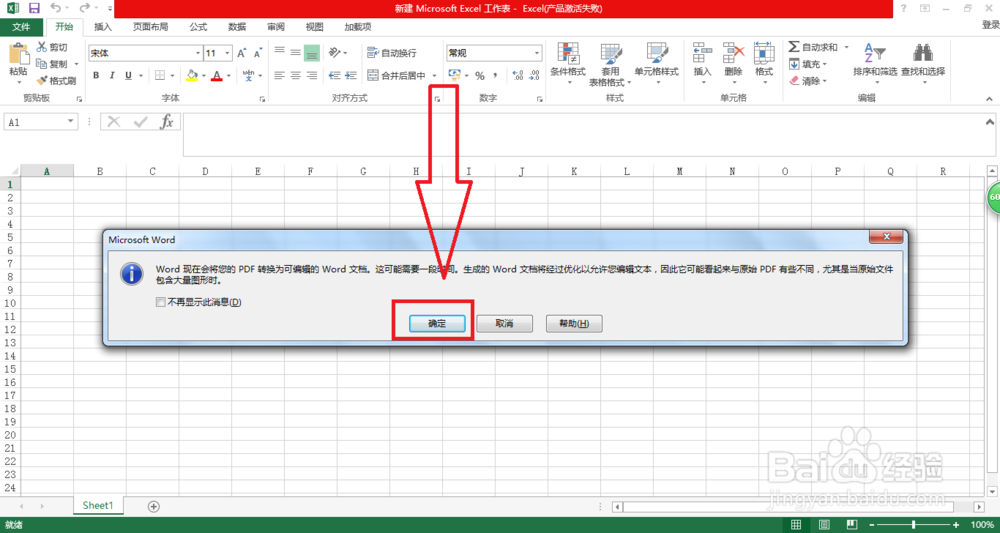
Task: Open the font size dropdown showing 11
Action: (228, 54)
